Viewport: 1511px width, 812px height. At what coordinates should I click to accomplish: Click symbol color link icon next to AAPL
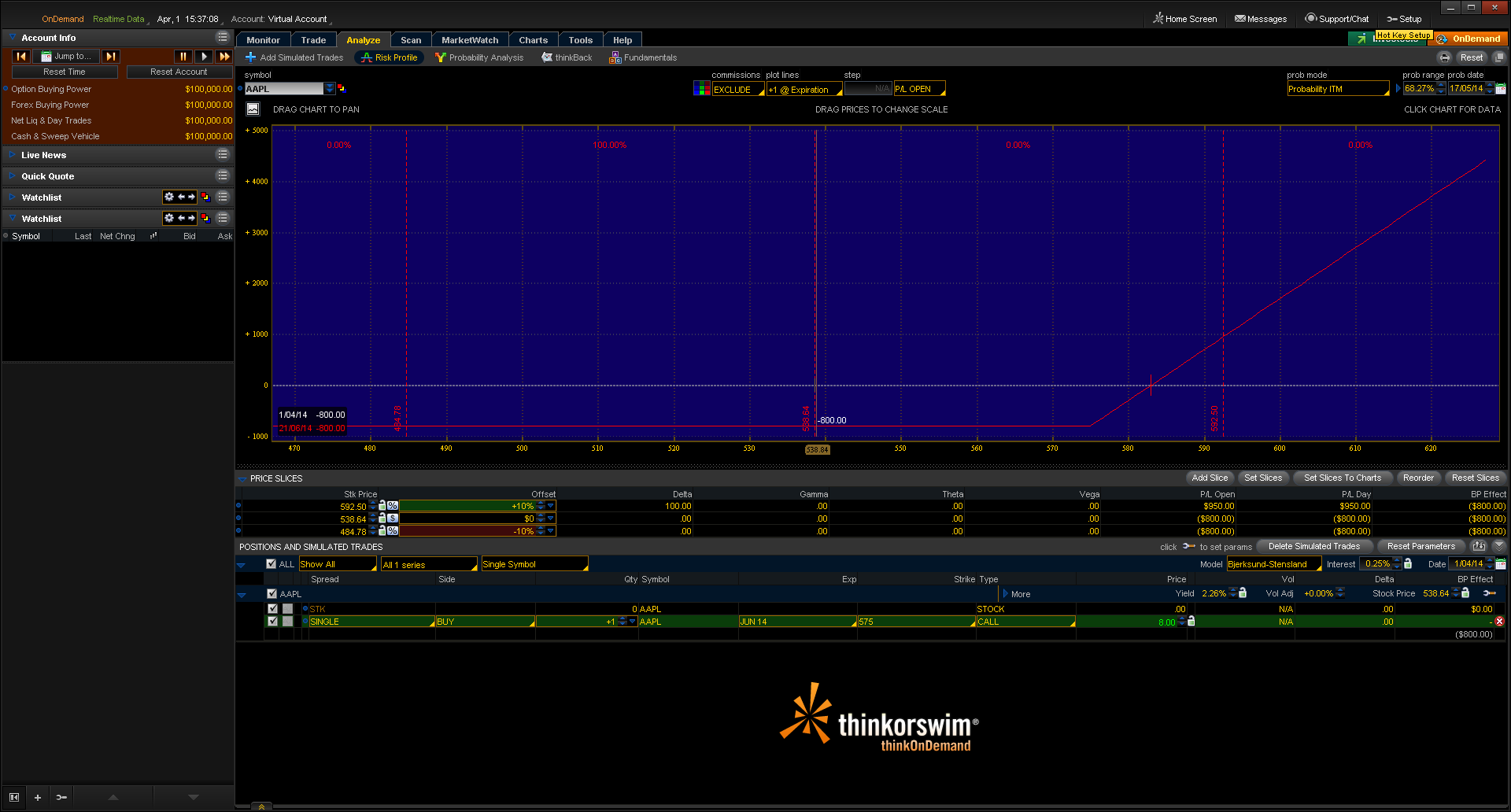click(342, 89)
